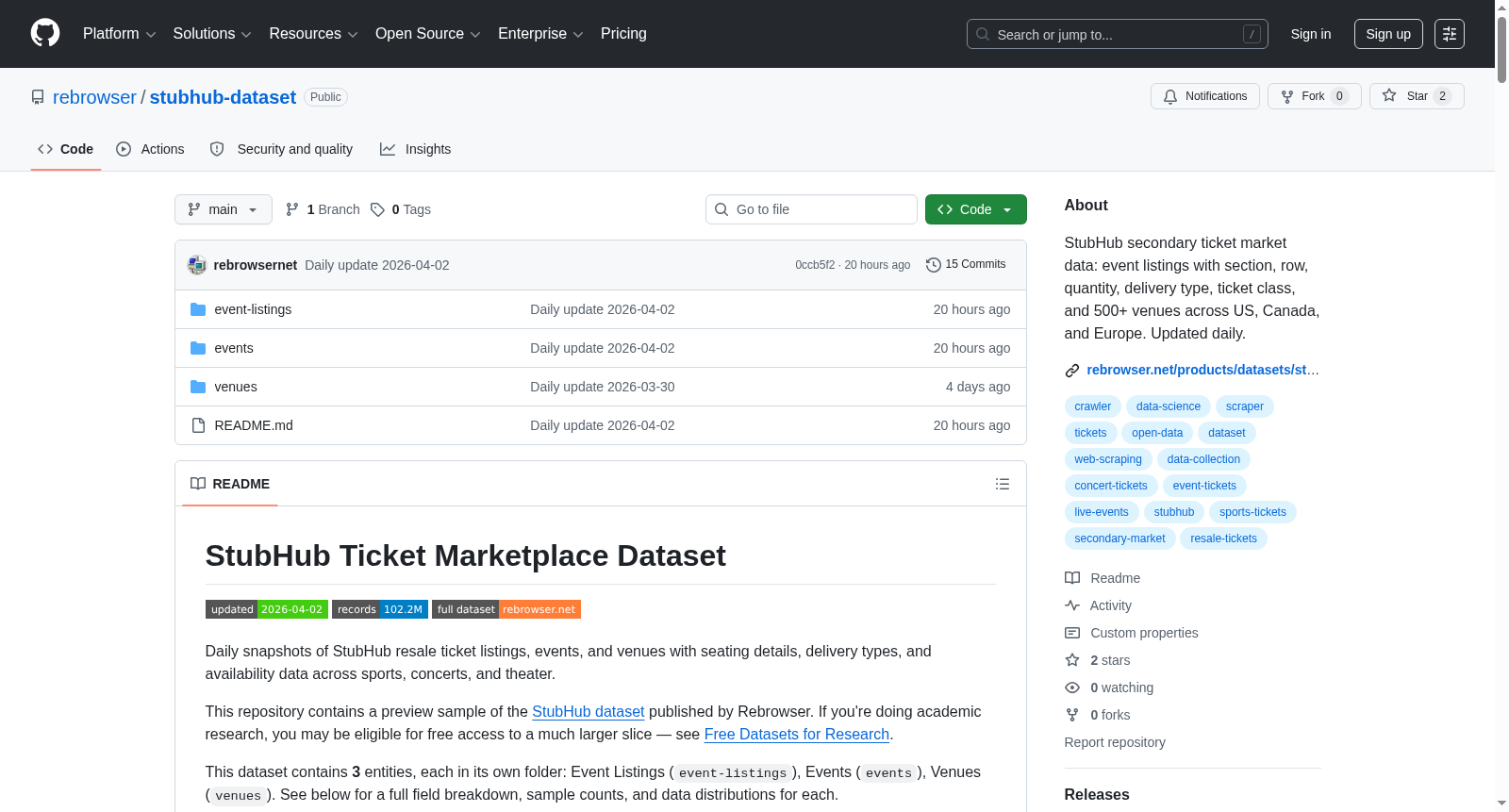Click the fork icon on Fork button
The image size is (1509, 812).
[1287, 96]
